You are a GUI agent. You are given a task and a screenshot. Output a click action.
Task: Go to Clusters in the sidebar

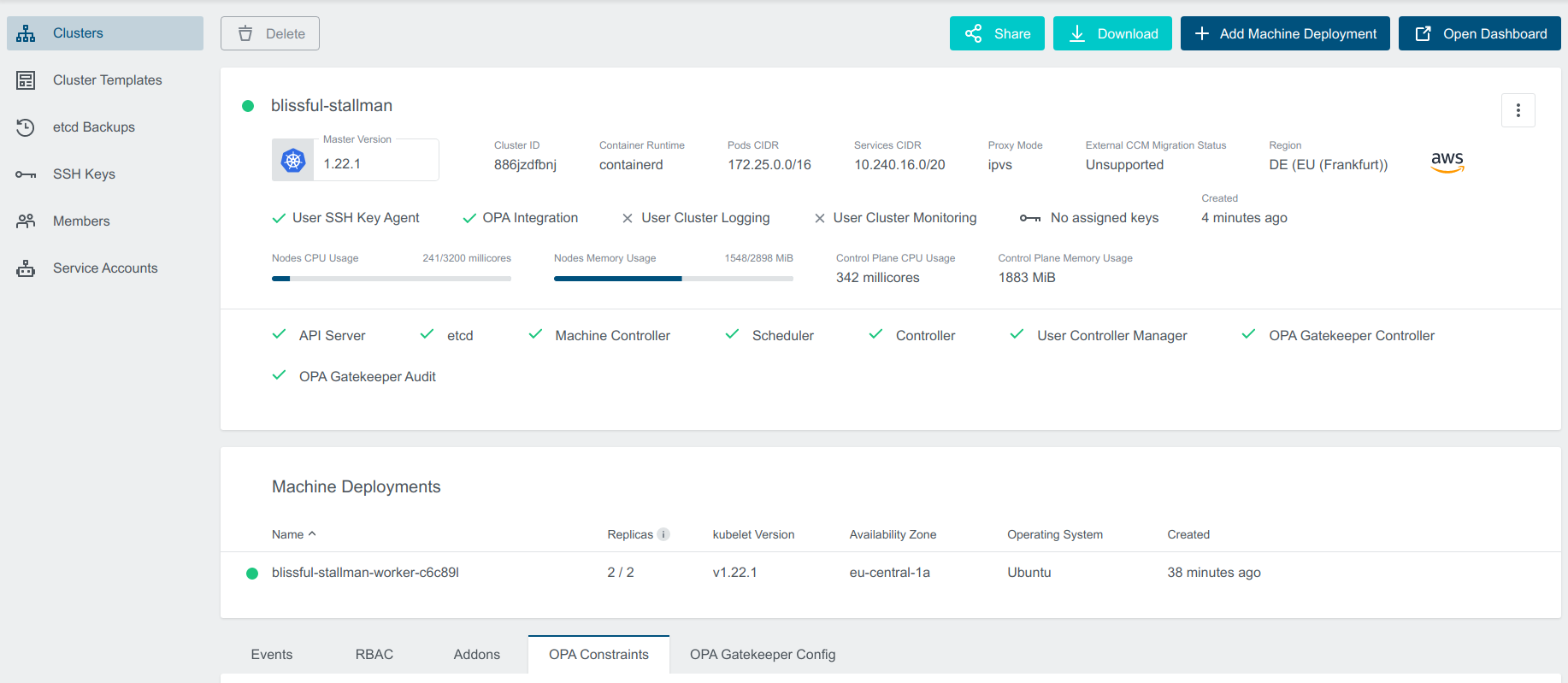(x=105, y=33)
